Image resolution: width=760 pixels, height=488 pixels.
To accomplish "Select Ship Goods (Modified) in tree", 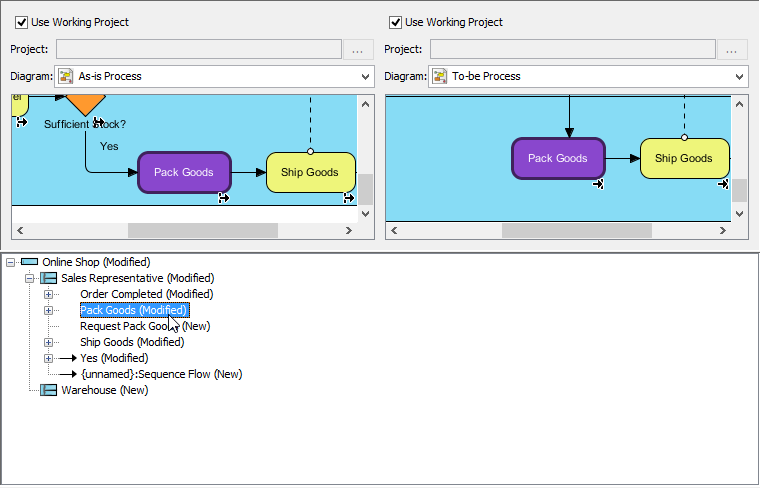I will click(x=132, y=342).
